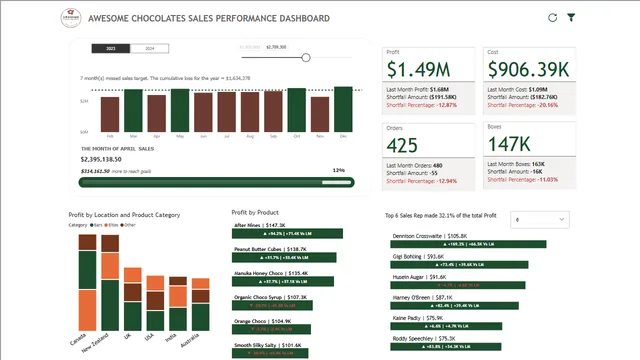Open the Top N sales rep dropdown
The width and height of the screenshot is (640, 360).
coord(540,220)
